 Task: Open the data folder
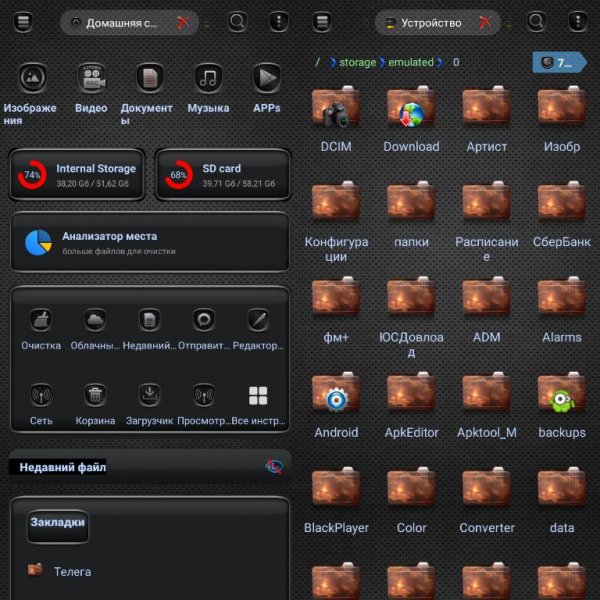tap(562, 488)
